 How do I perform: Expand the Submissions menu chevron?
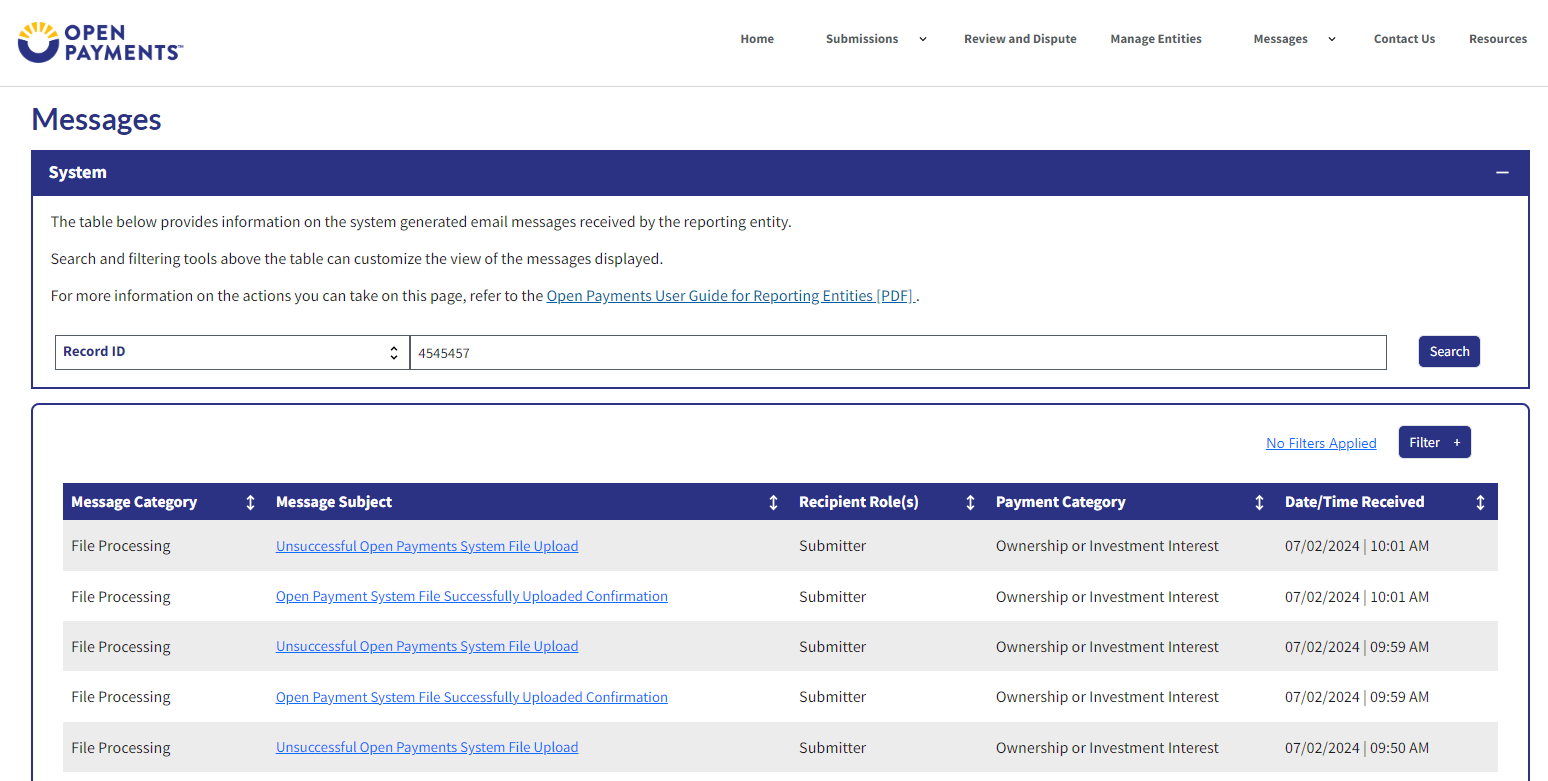pyautogui.click(x=923, y=39)
